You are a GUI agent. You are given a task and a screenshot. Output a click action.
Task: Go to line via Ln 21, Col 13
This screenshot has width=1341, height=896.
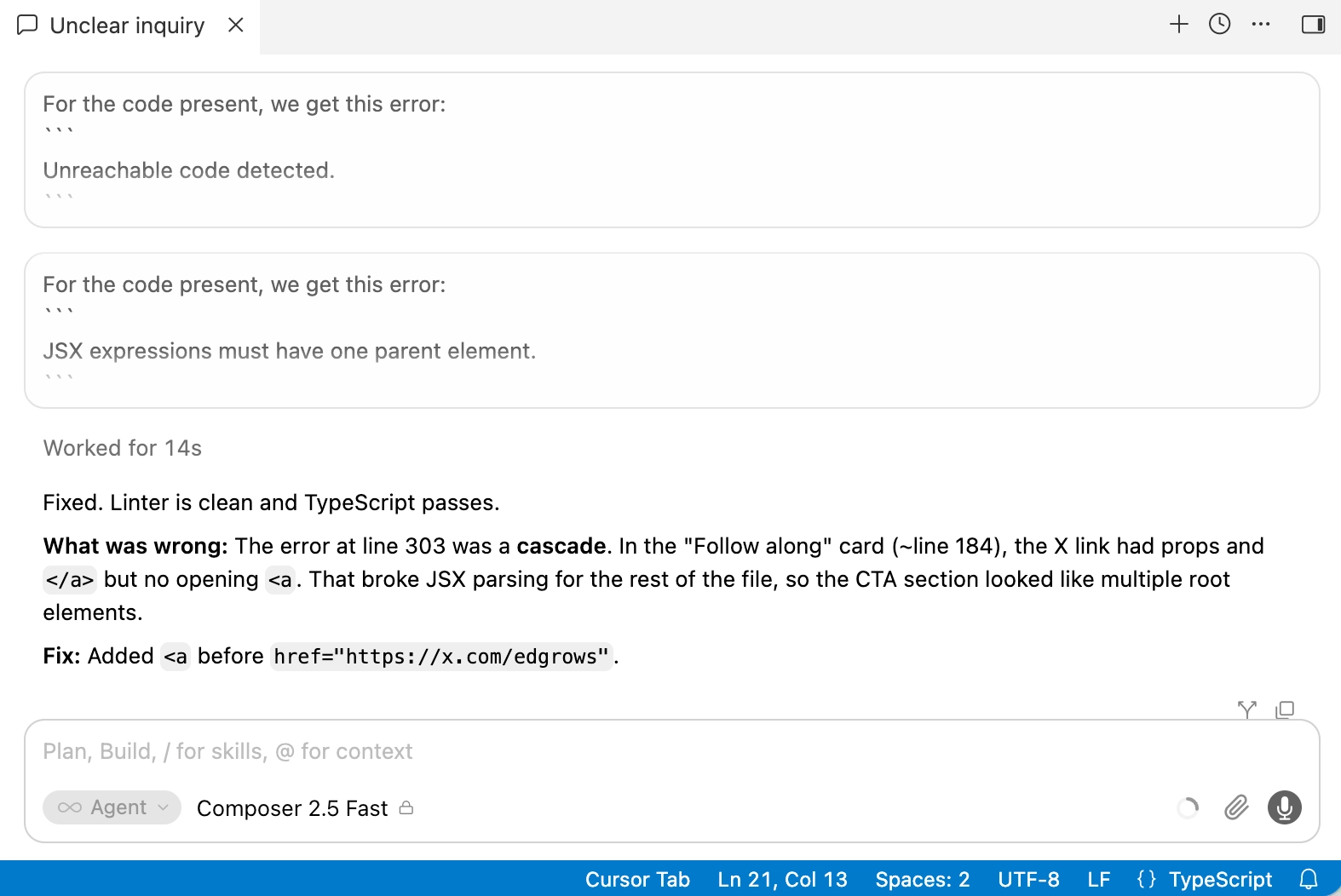[x=782, y=879]
